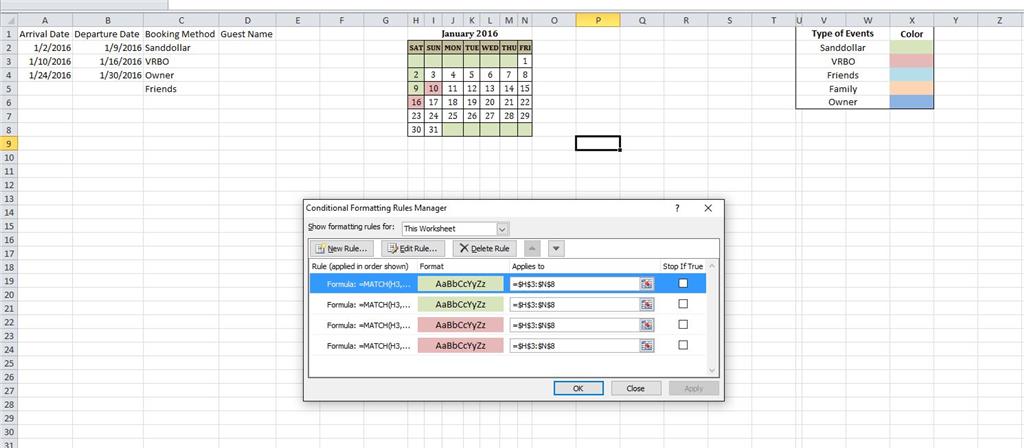Tick Stop If True for fourth rule
This screenshot has height=448, width=1024.
(x=683, y=345)
